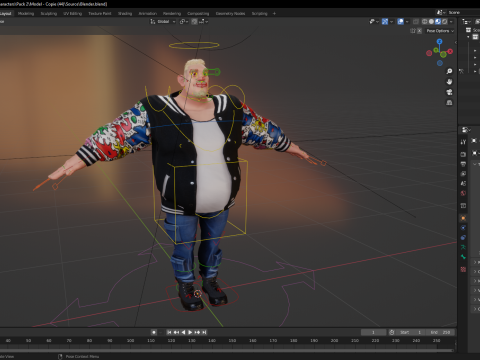The width and height of the screenshot is (480, 360).
Task: Open the overlays settings dropdown arrow
Action: pos(407,22)
